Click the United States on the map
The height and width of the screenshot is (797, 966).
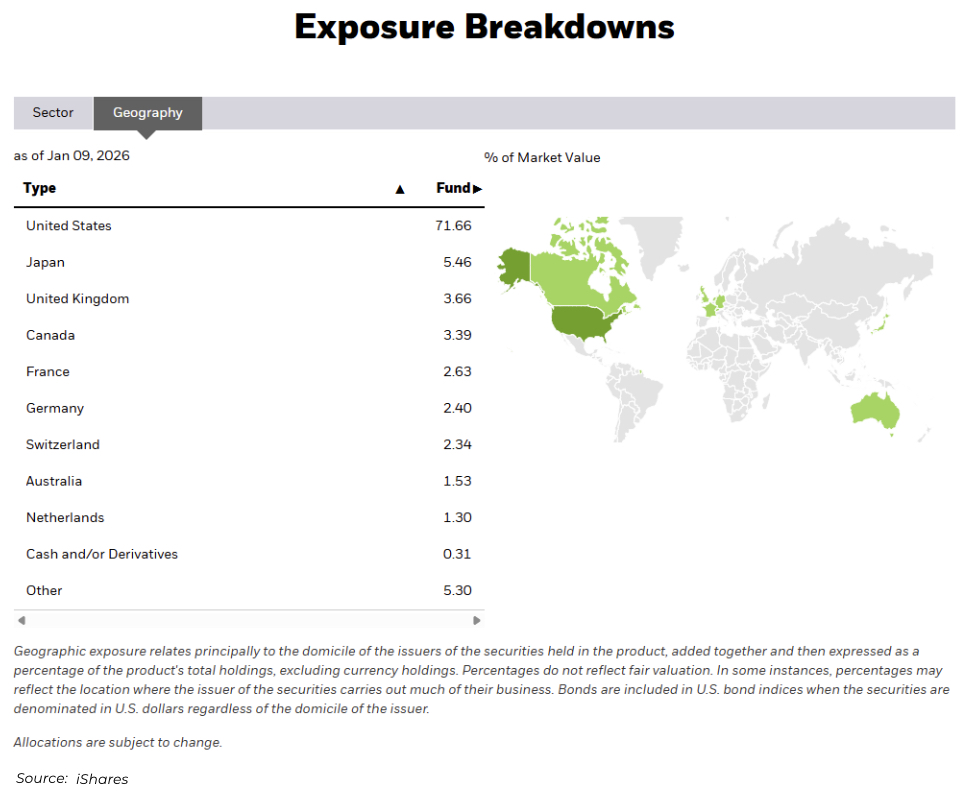(x=585, y=322)
